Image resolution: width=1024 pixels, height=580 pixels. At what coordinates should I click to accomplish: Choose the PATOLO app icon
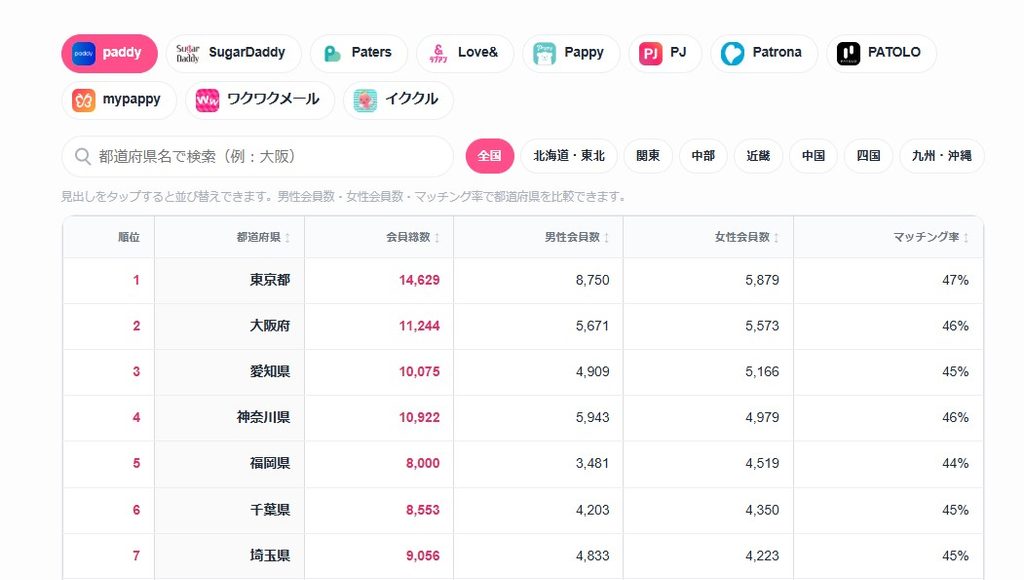848,54
